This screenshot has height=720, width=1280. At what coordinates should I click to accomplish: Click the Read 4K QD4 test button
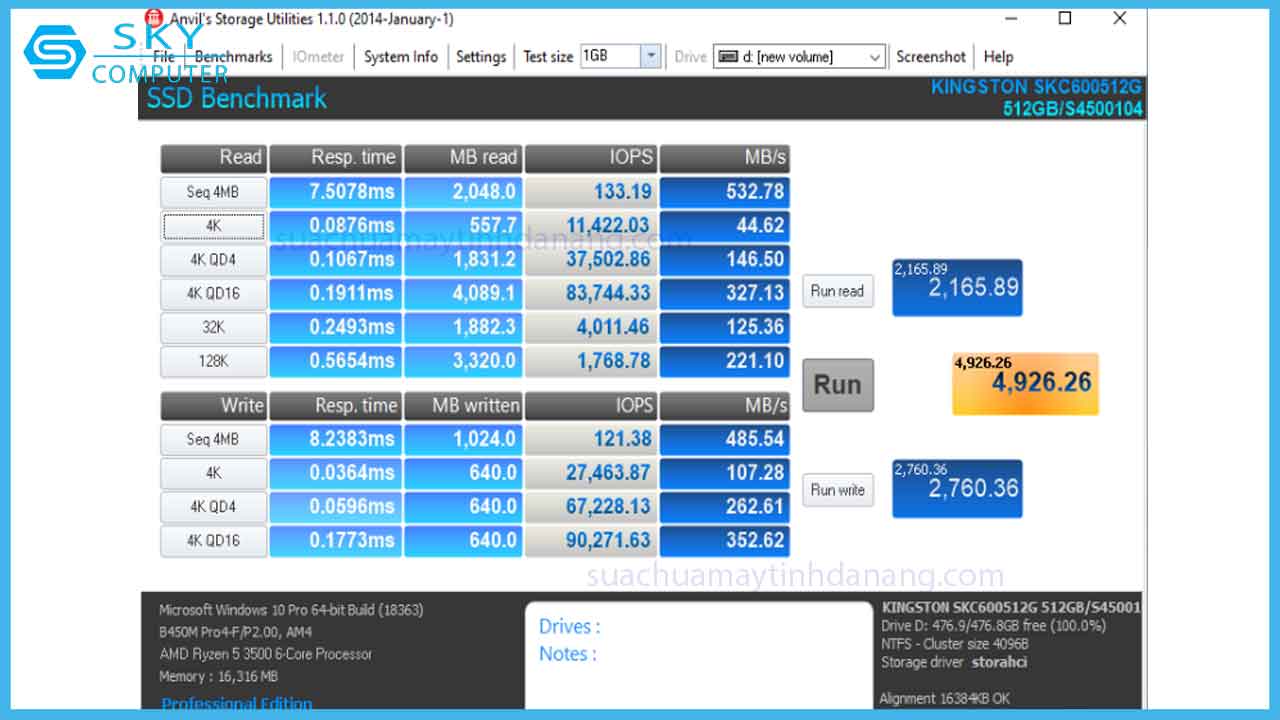point(213,260)
